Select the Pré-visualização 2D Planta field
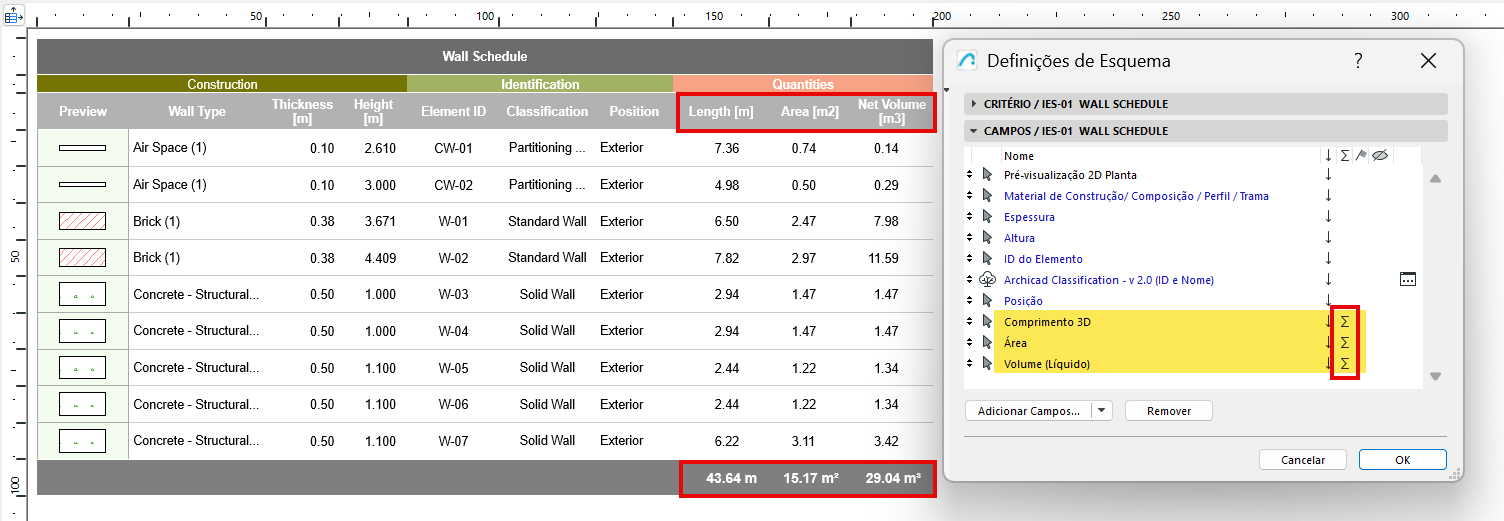The image size is (1504, 521). 1070,175
